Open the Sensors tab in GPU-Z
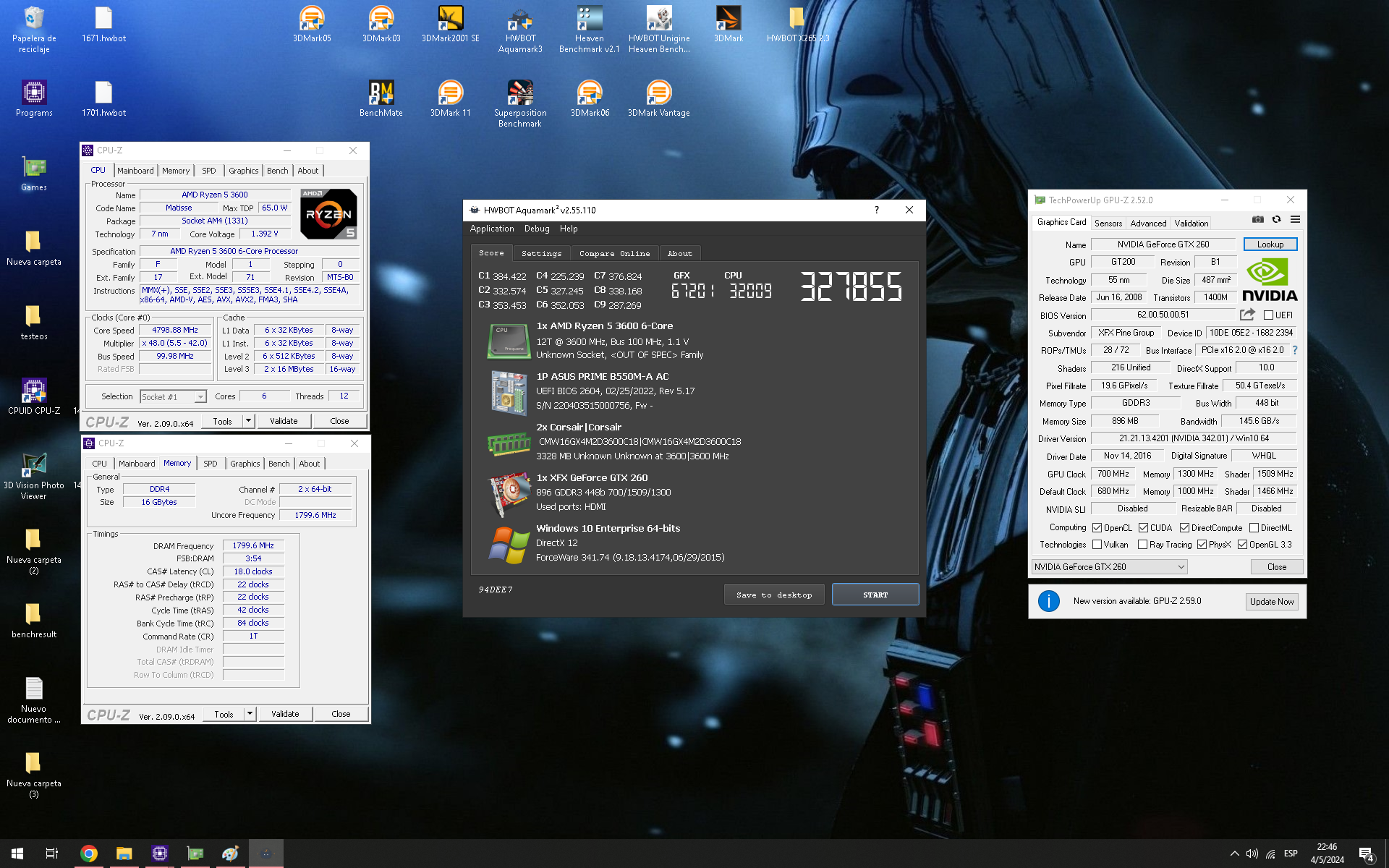The image size is (1389, 868). pos(1108,223)
